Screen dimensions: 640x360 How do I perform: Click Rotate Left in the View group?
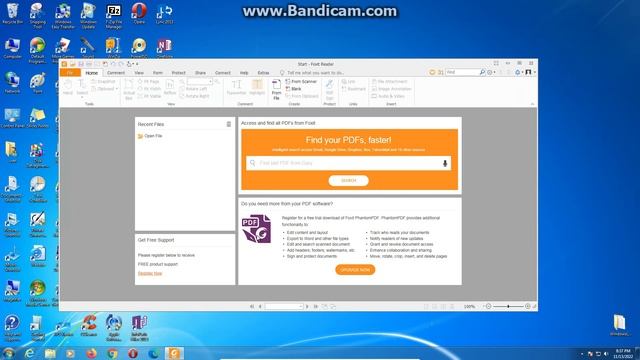pos(193,89)
